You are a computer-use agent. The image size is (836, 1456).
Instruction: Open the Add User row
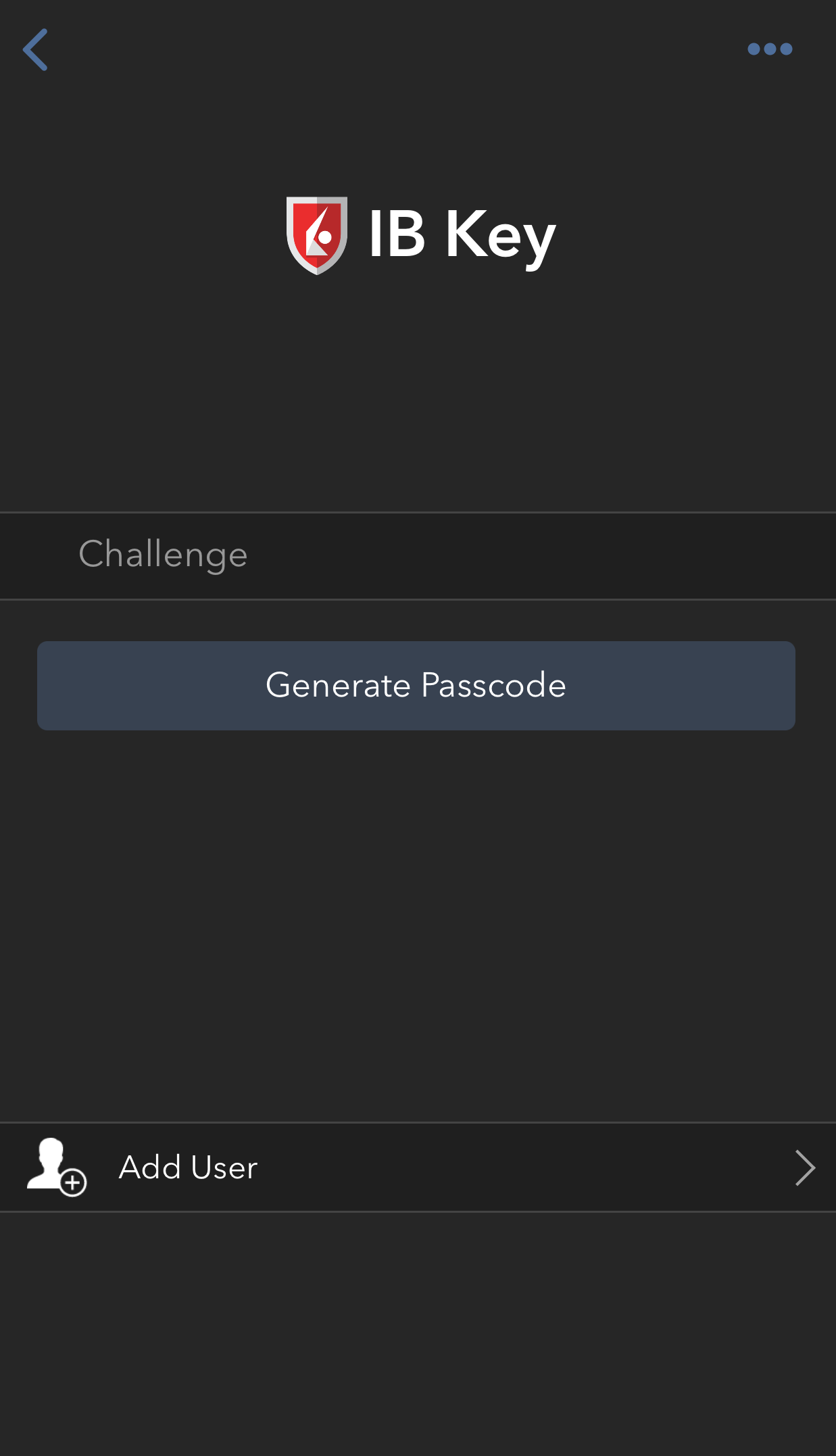pyautogui.click(x=418, y=1167)
